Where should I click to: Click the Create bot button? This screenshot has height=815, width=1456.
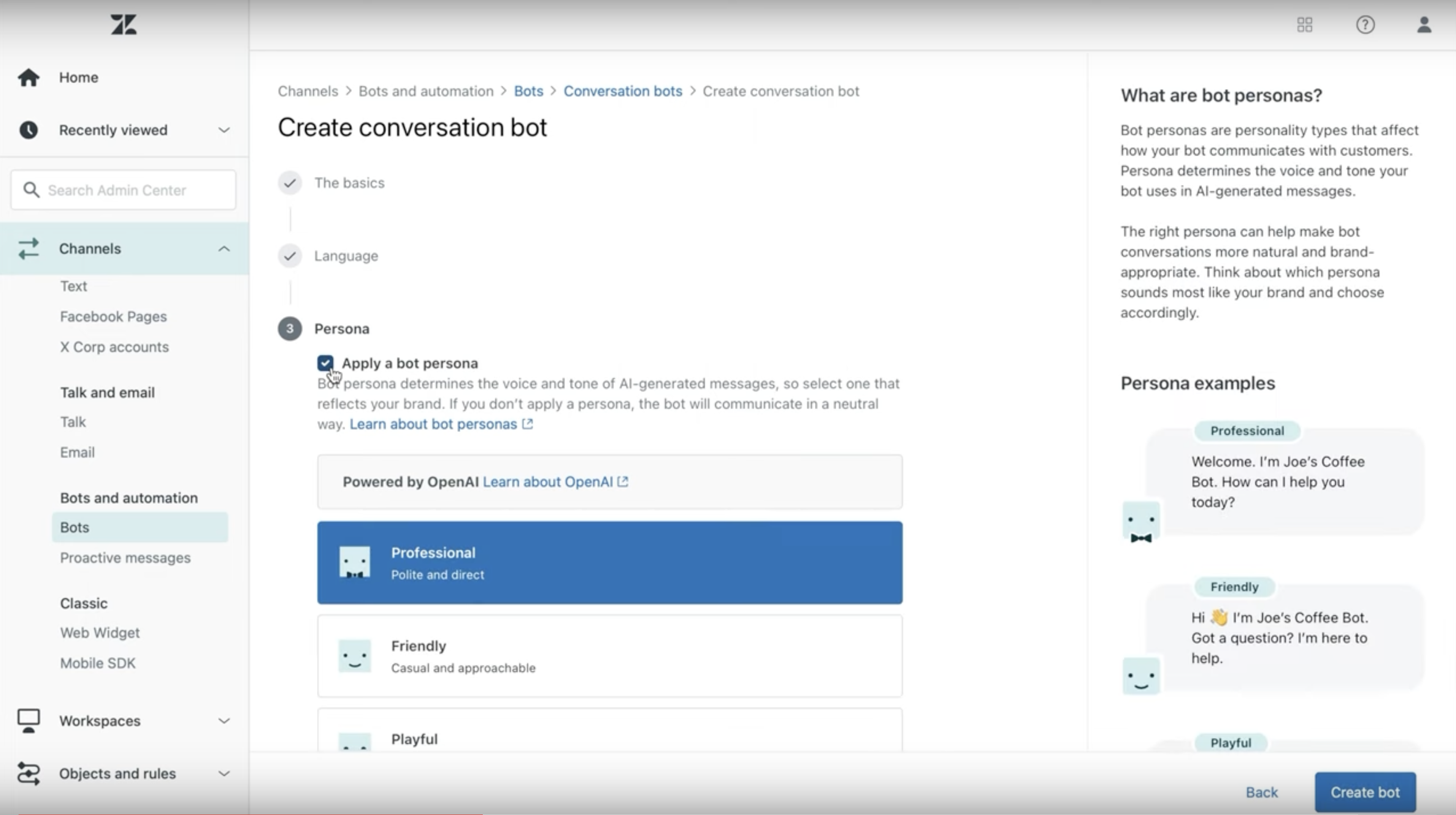point(1364,792)
